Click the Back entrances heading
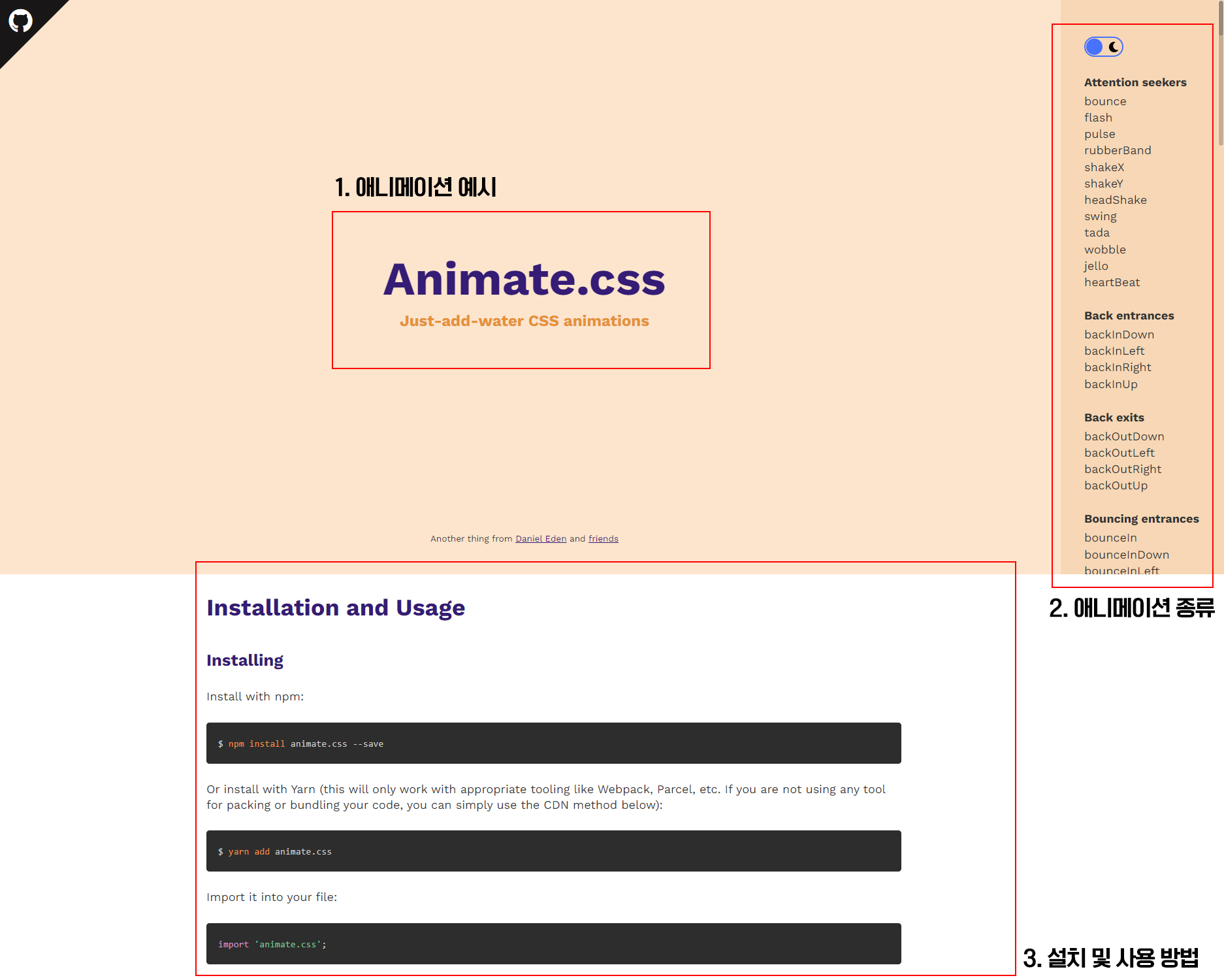This screenshot has height=980, width=1224. point(1129,316)
